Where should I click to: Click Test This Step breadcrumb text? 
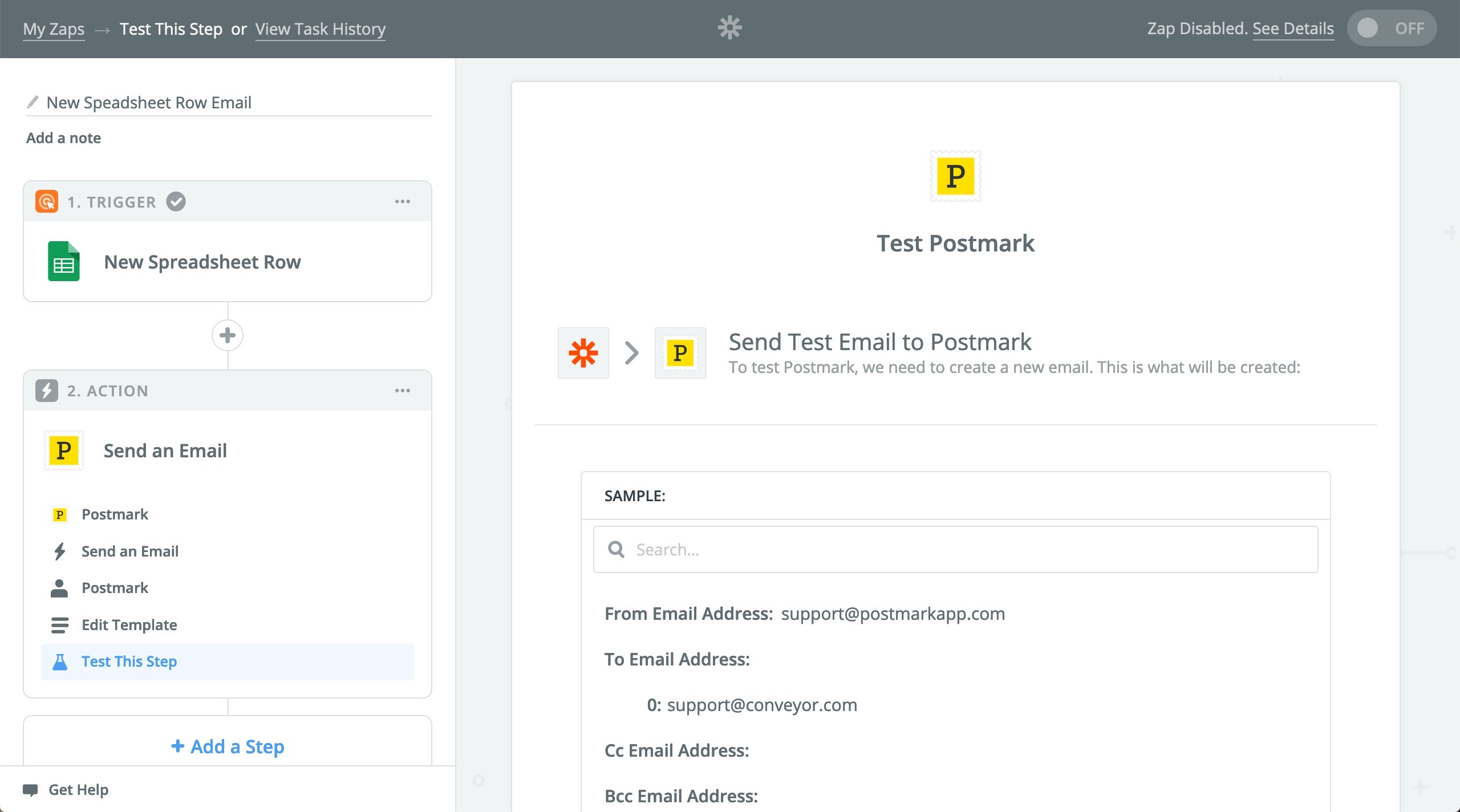coord(171,29)
